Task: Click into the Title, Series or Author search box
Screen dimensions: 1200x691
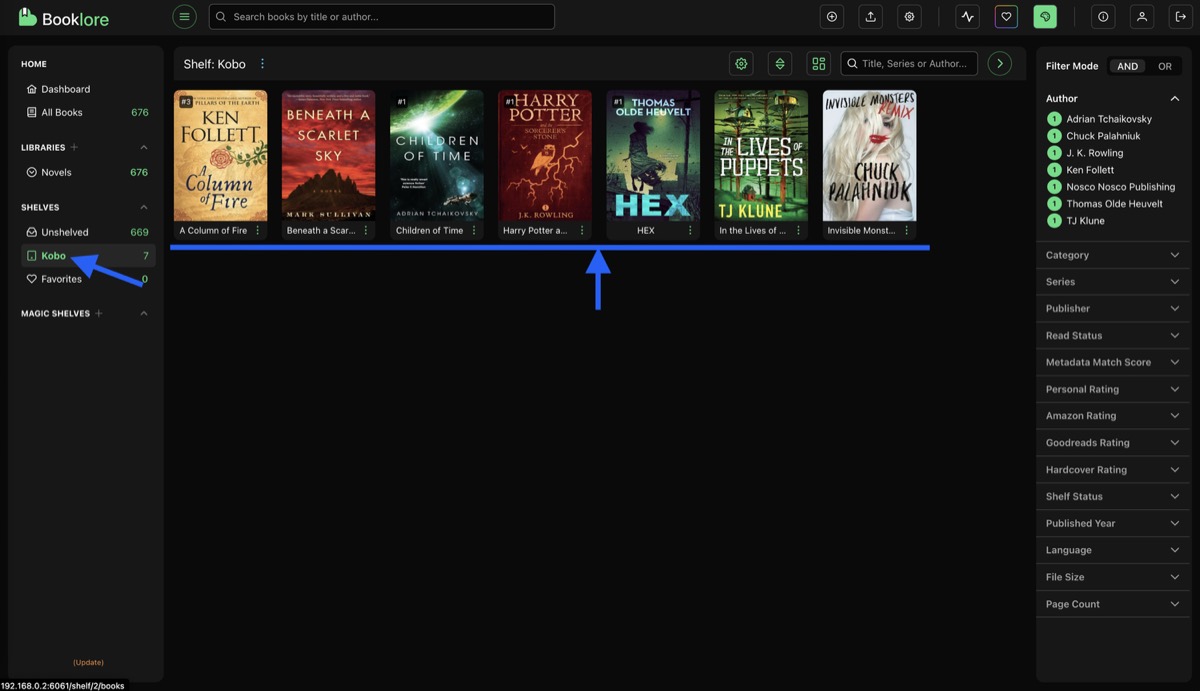Action: point(908,62)
